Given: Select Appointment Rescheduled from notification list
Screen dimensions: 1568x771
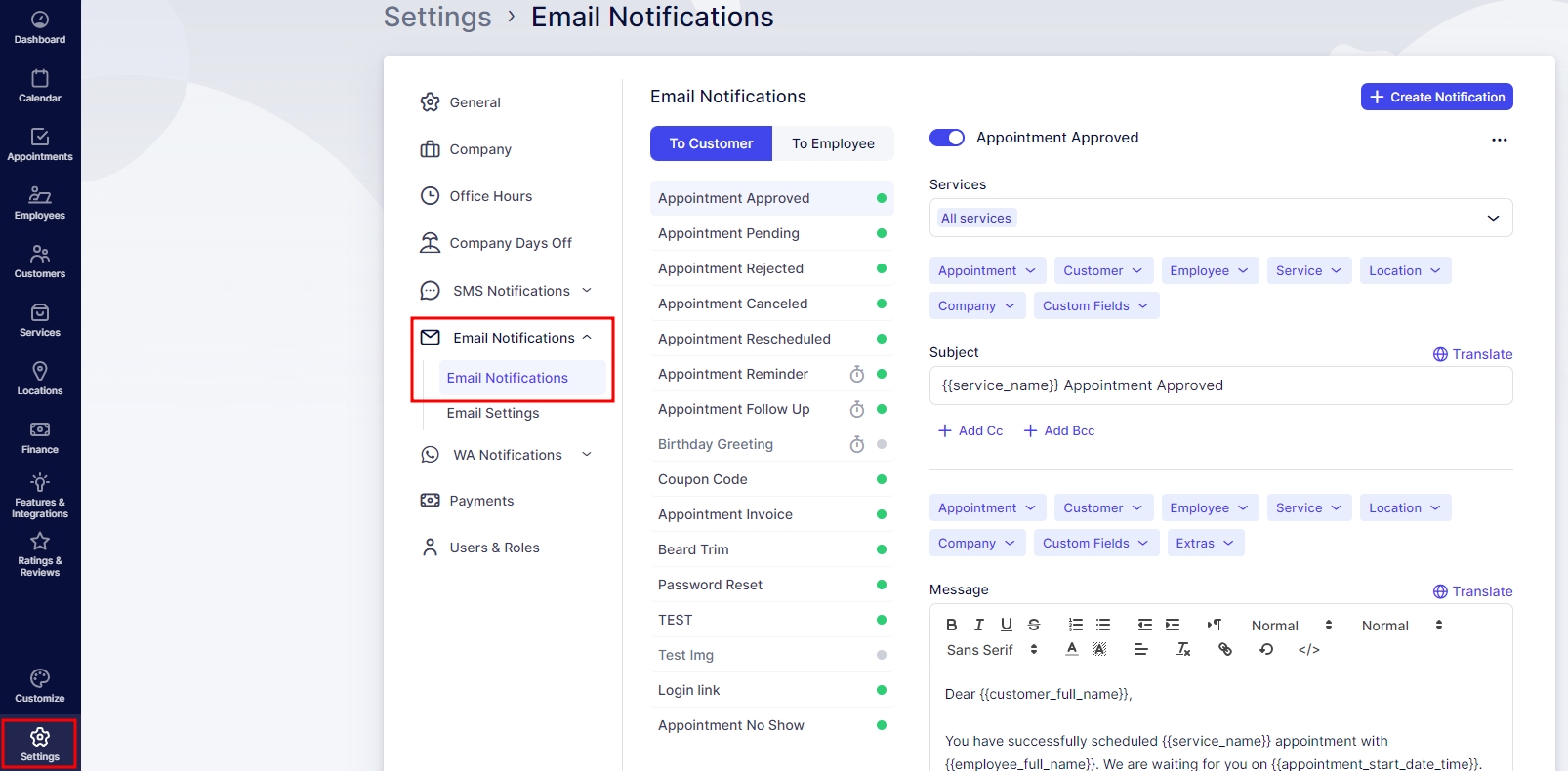Looking at the screenshot, I should point(744,339).
